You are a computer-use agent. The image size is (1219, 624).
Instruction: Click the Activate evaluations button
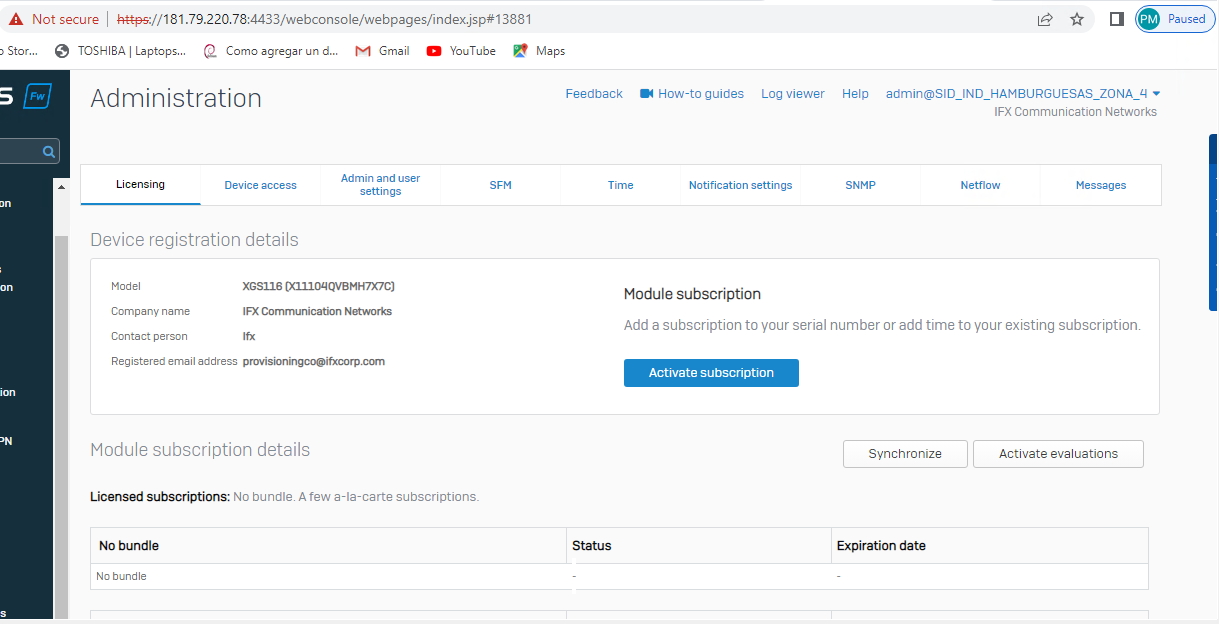pyautogui.click(x=1058, y=454)
